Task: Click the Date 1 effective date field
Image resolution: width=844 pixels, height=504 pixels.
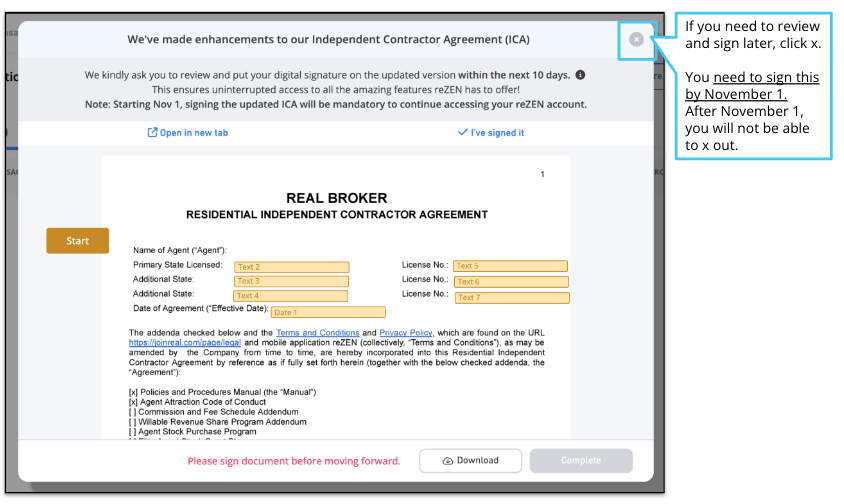Action: [x=328, y=312]
